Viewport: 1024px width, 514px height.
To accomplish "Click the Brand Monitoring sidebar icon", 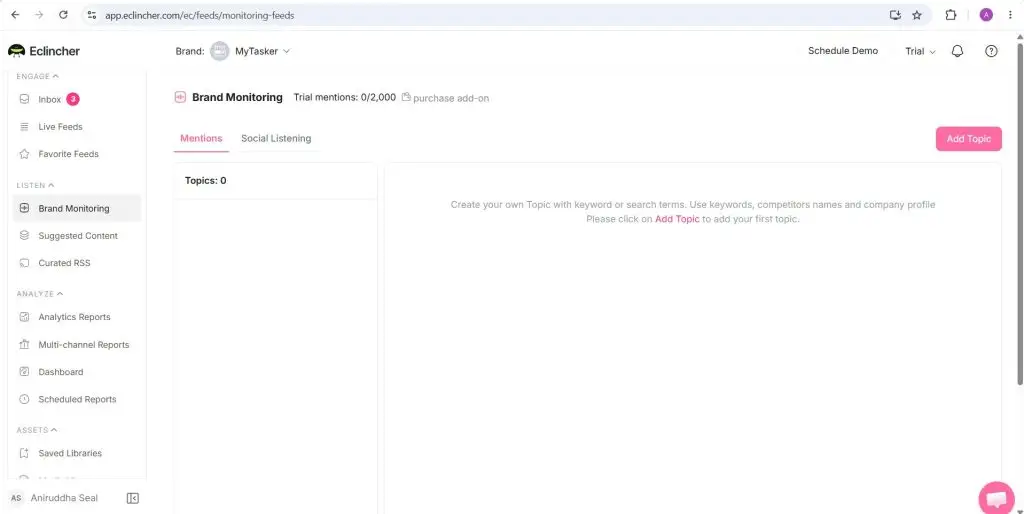I will [24, 208].
